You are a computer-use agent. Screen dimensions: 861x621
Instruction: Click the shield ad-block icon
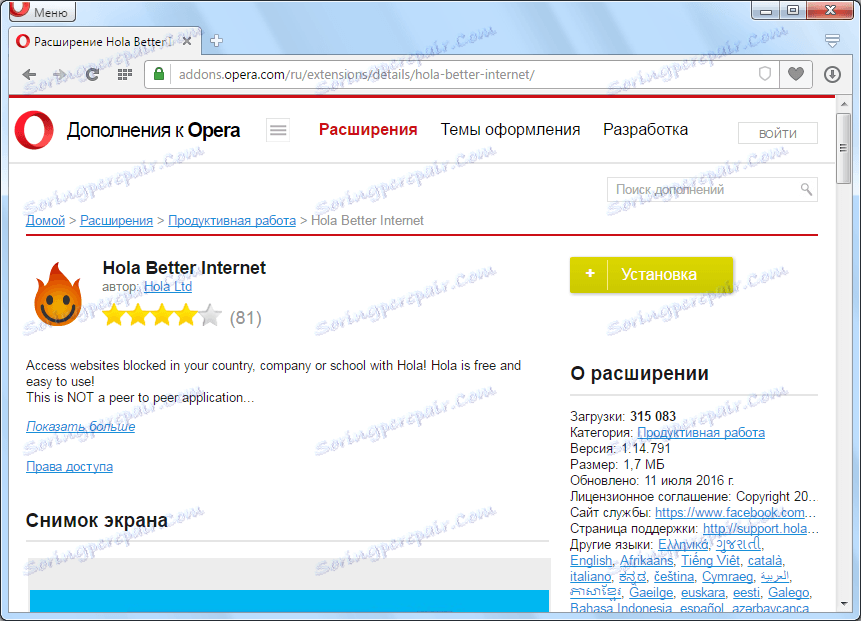[x=764, y=74]
